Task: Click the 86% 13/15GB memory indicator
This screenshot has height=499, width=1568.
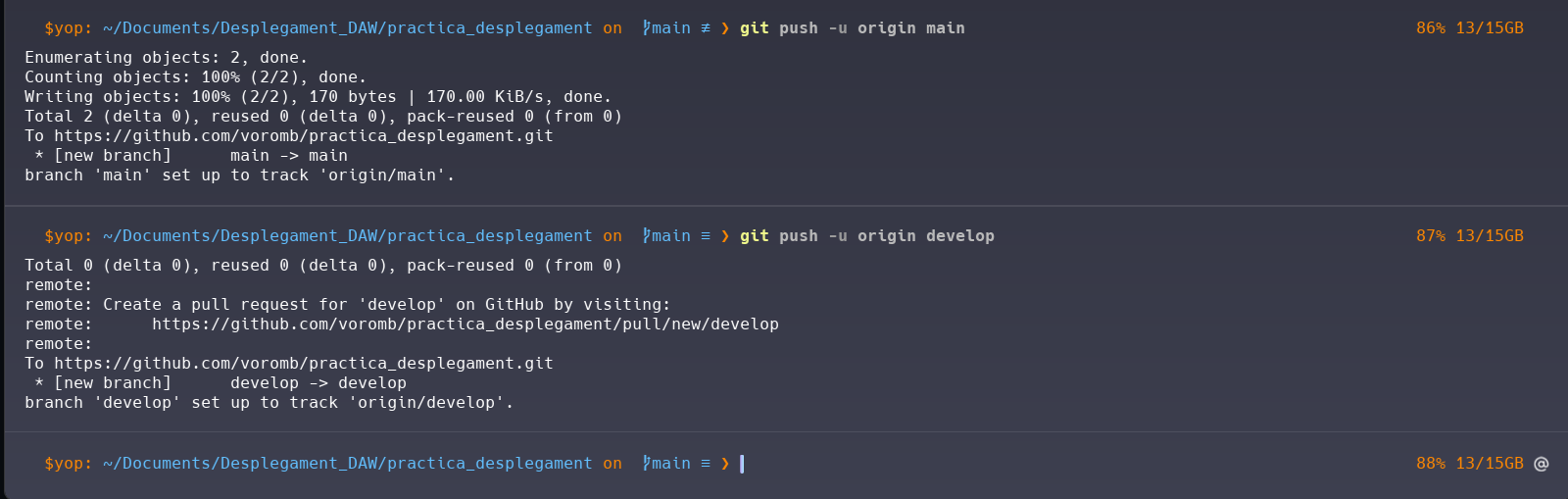Action: (1469, 28)
